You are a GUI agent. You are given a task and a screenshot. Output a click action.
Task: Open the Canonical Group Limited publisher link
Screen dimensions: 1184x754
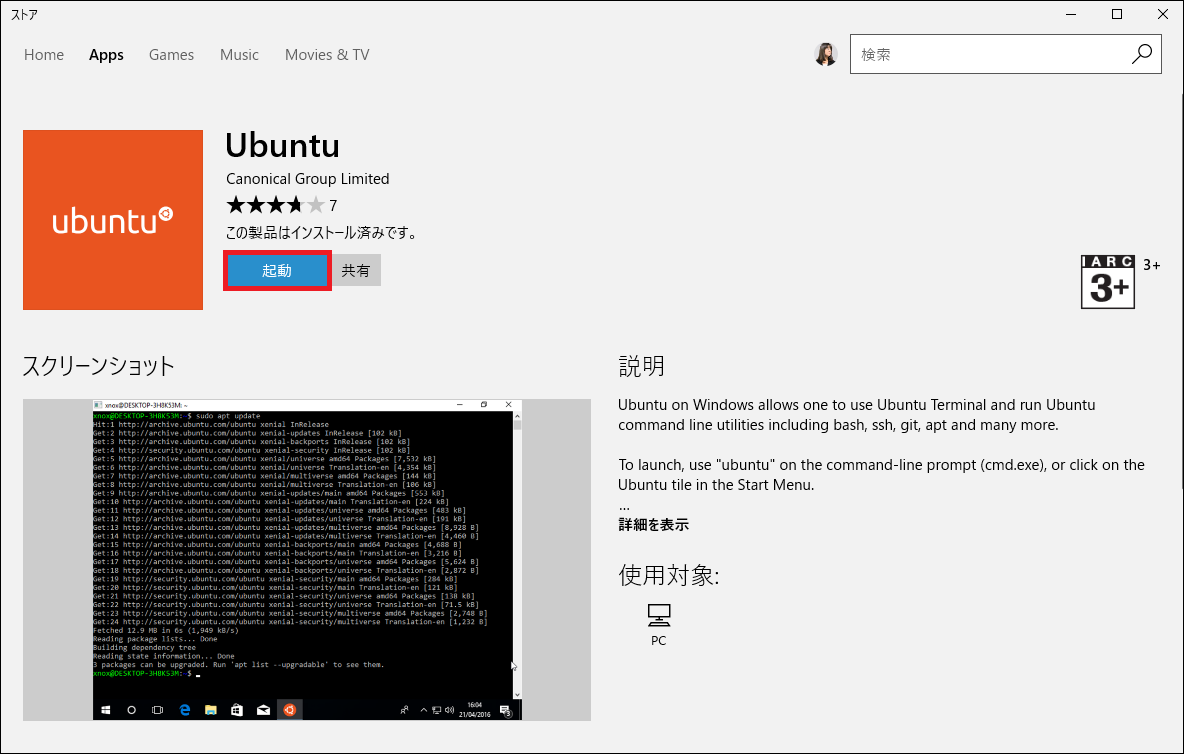(307, 179)
